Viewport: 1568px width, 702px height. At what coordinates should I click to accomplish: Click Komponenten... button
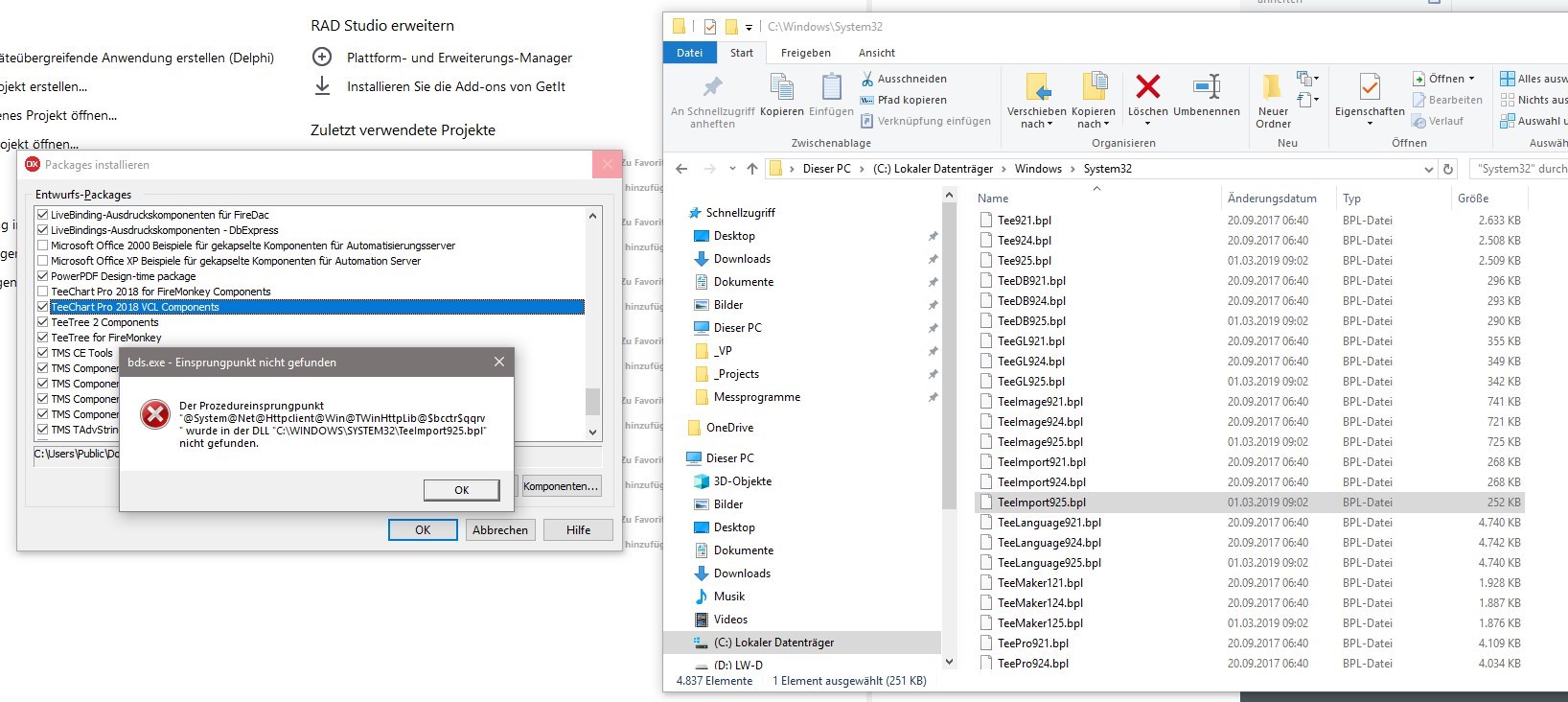pyautogui.click(x=561, y=486)
